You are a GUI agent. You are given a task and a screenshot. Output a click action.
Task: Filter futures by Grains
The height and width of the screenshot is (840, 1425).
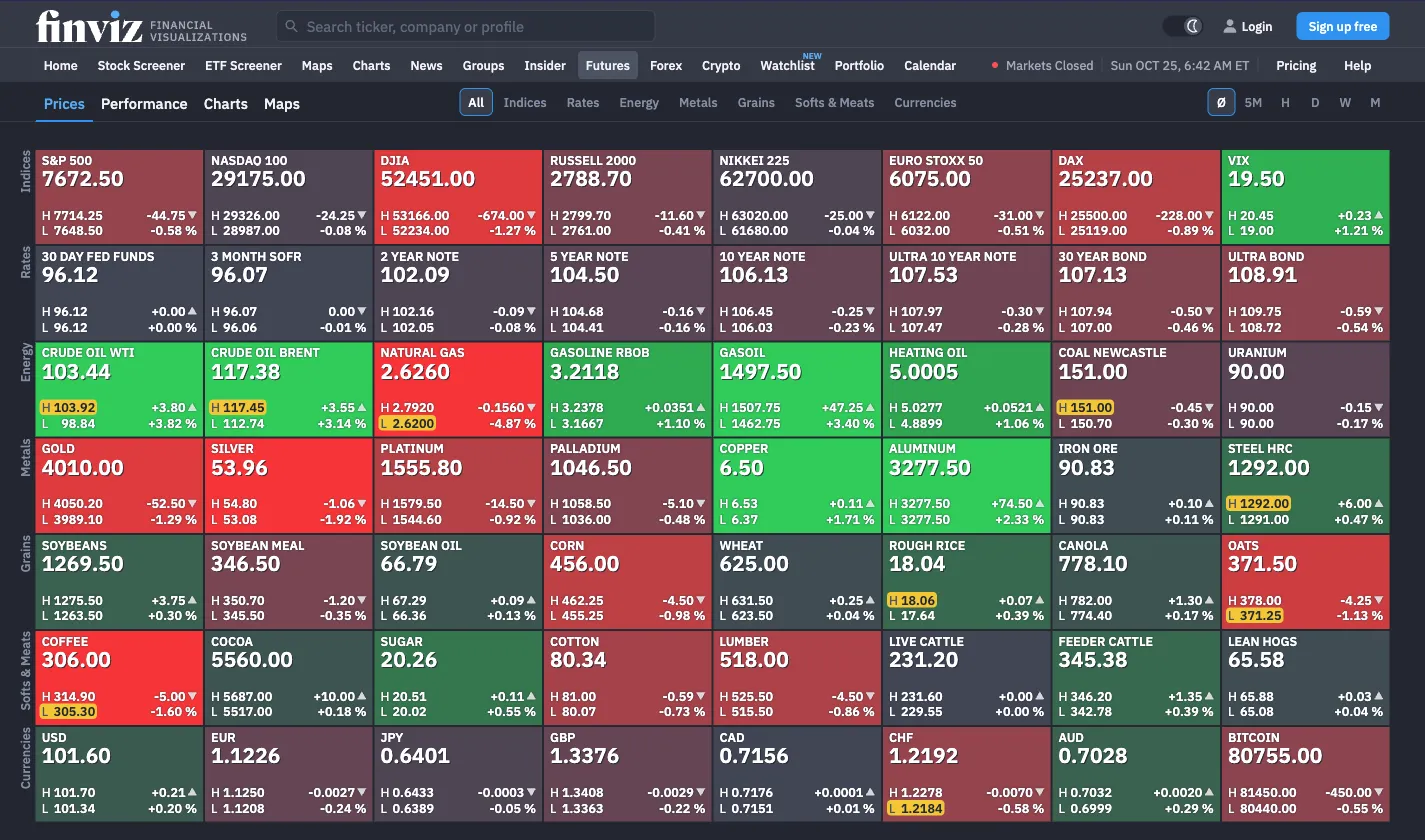tap(756, 103)
